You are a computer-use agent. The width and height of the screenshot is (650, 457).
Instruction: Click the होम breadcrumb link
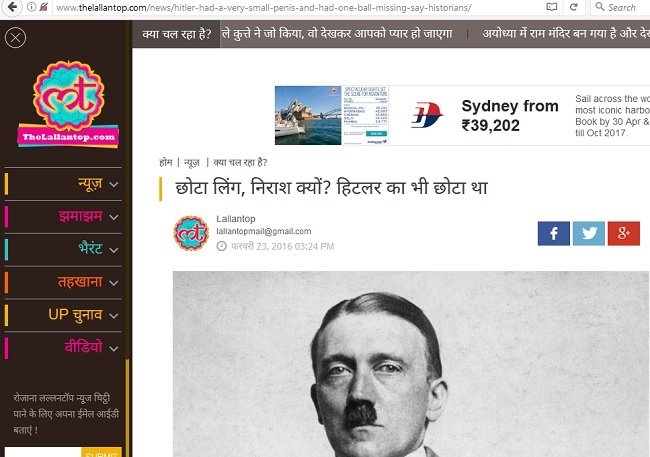coord(165,162)
